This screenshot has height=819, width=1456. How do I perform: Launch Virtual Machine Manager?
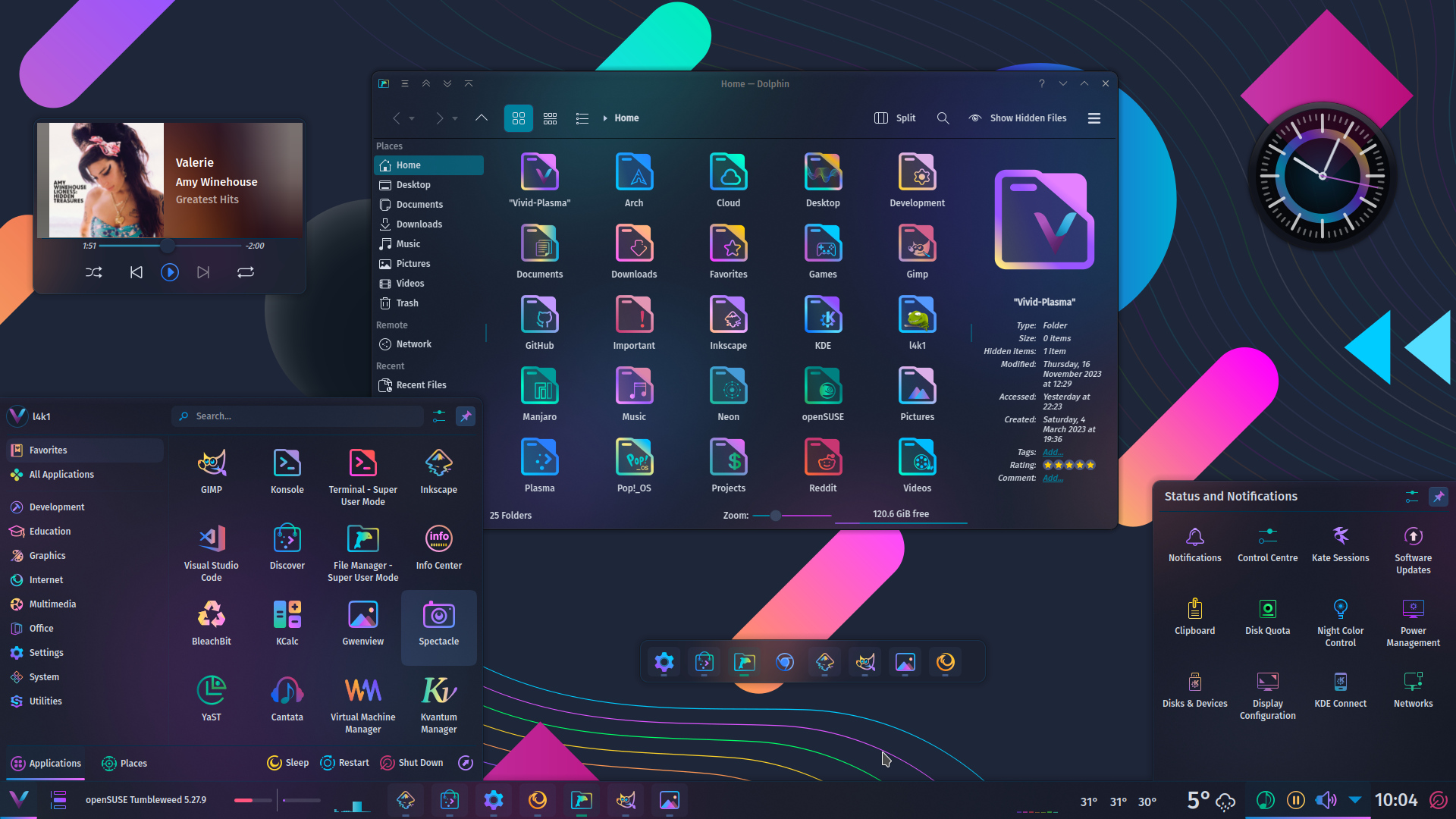(363, 704)
